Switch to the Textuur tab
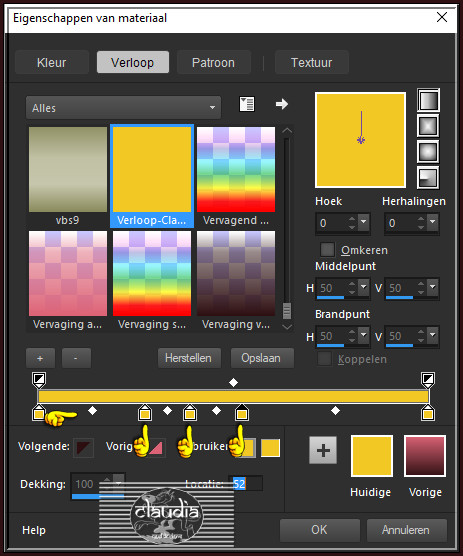The height and width of the screenshot is (556, 463). [312, 62]
